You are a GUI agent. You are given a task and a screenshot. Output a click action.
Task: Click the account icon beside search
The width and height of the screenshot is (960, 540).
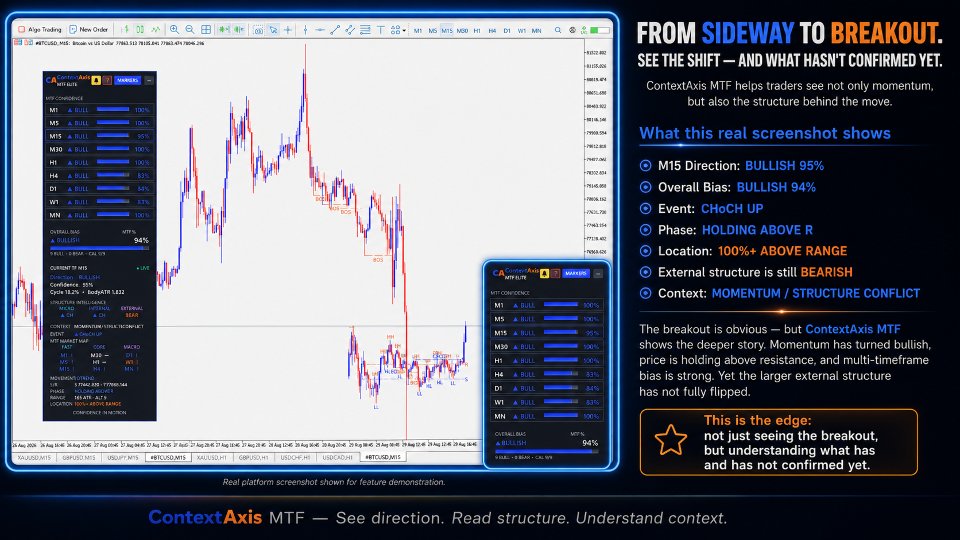click(x=572, y=29)
